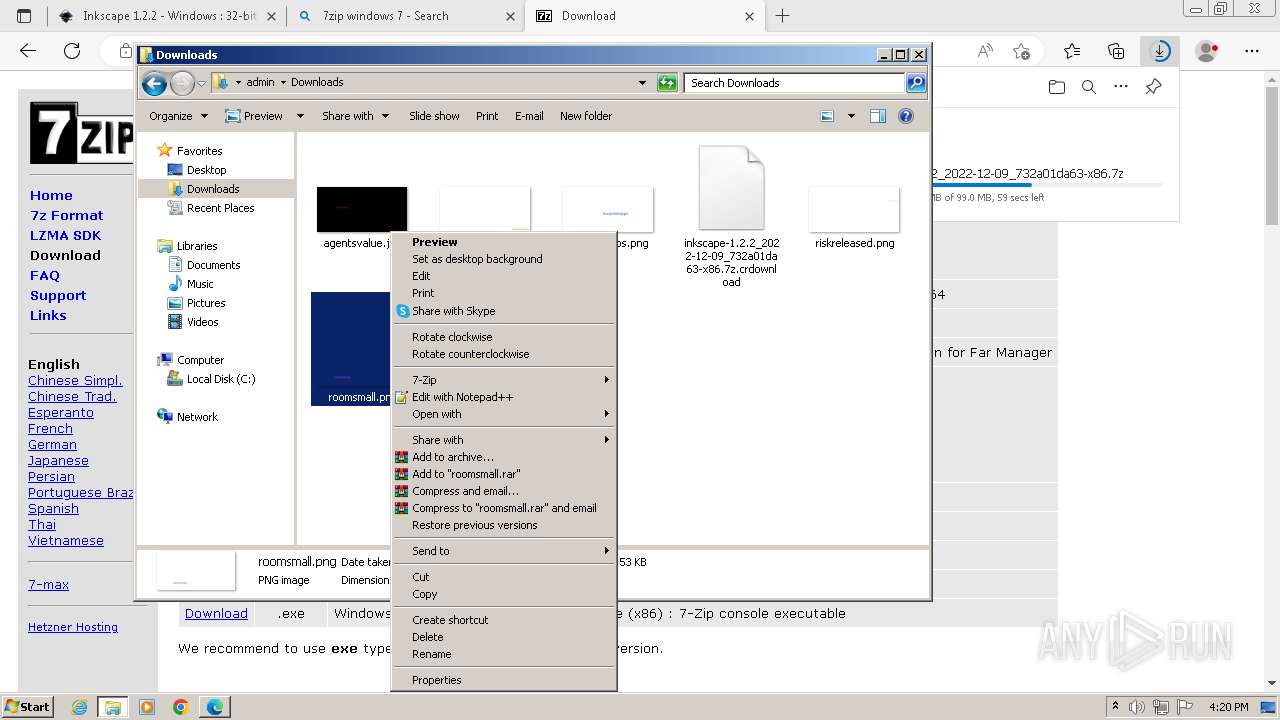Click Chrome icon in the Windows taskbar
Image resolution: width=1280 pixels, height=720 pixels.
tap(181, 707)
